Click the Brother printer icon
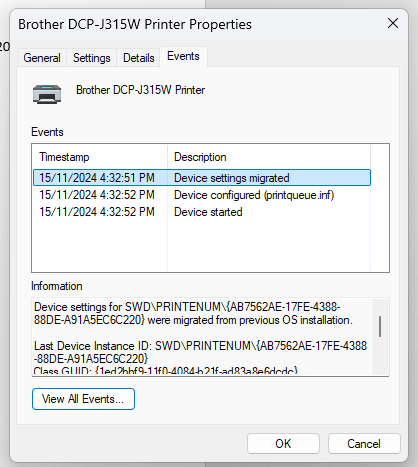 (x=47, y=94)
